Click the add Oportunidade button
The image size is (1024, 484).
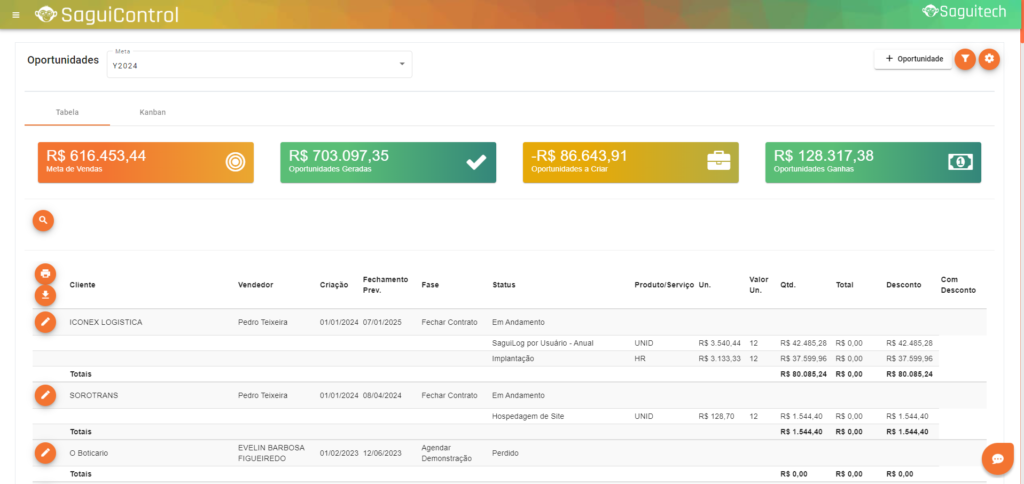tap(913, 59)
